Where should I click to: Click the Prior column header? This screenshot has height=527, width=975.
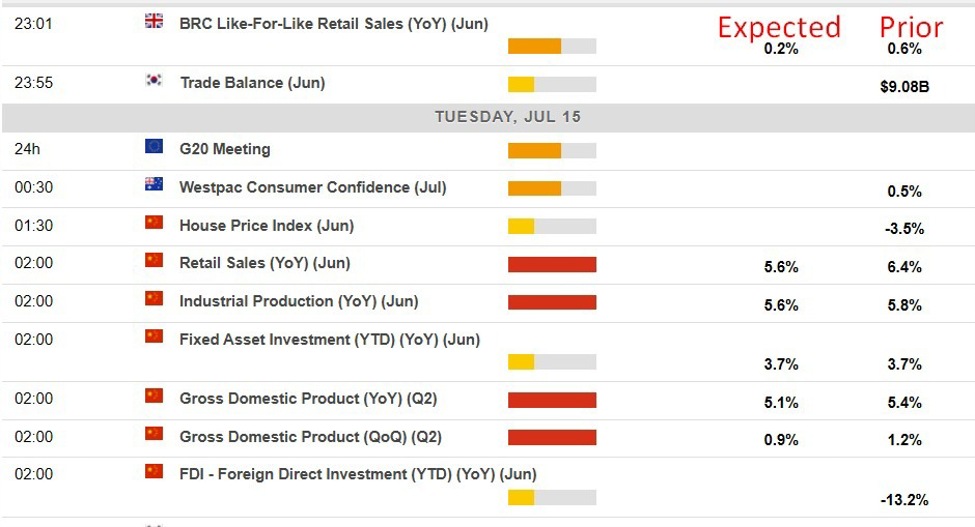click(x=911, y=27)
